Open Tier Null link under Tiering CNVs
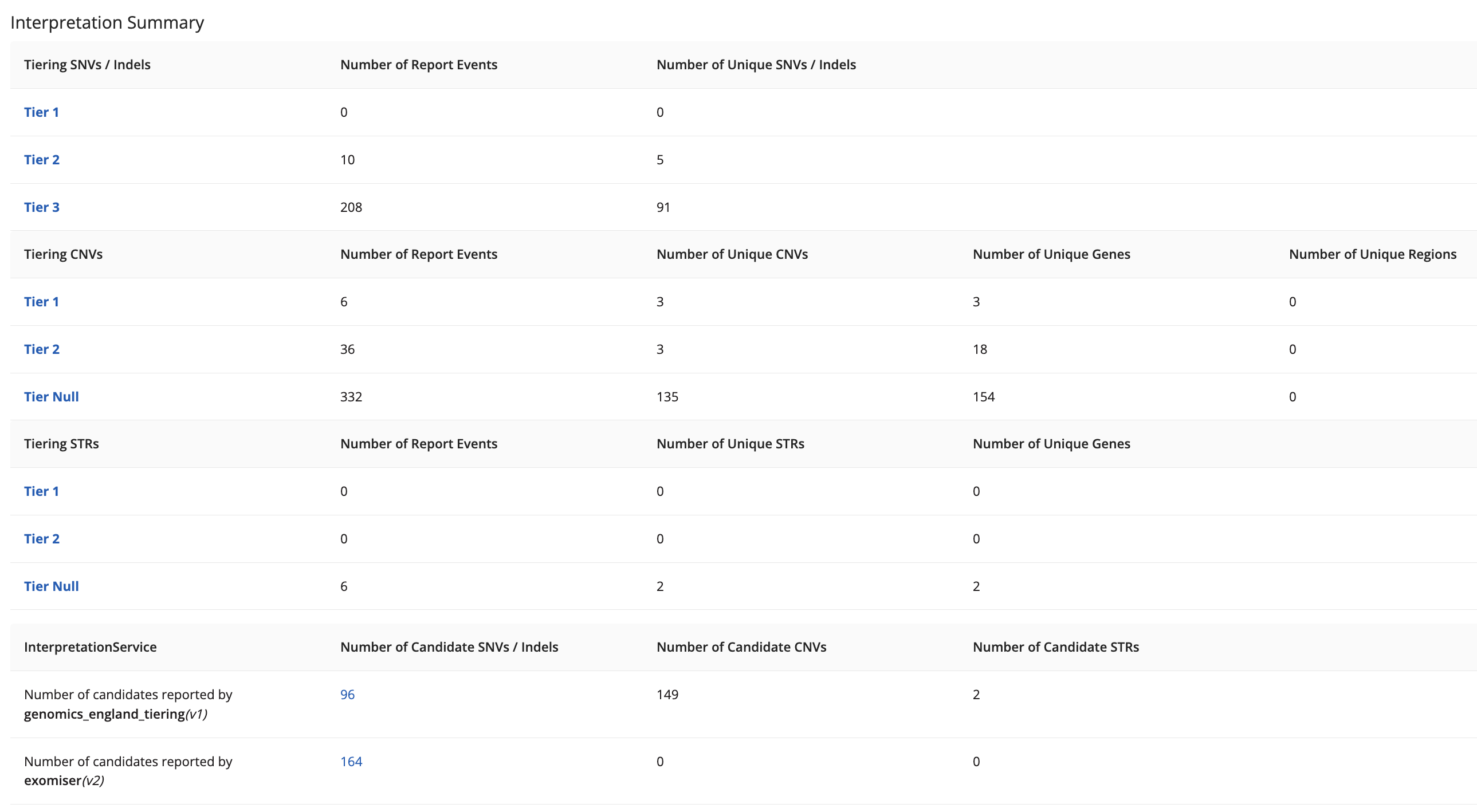1477x812 pixels. pos(51,397)
